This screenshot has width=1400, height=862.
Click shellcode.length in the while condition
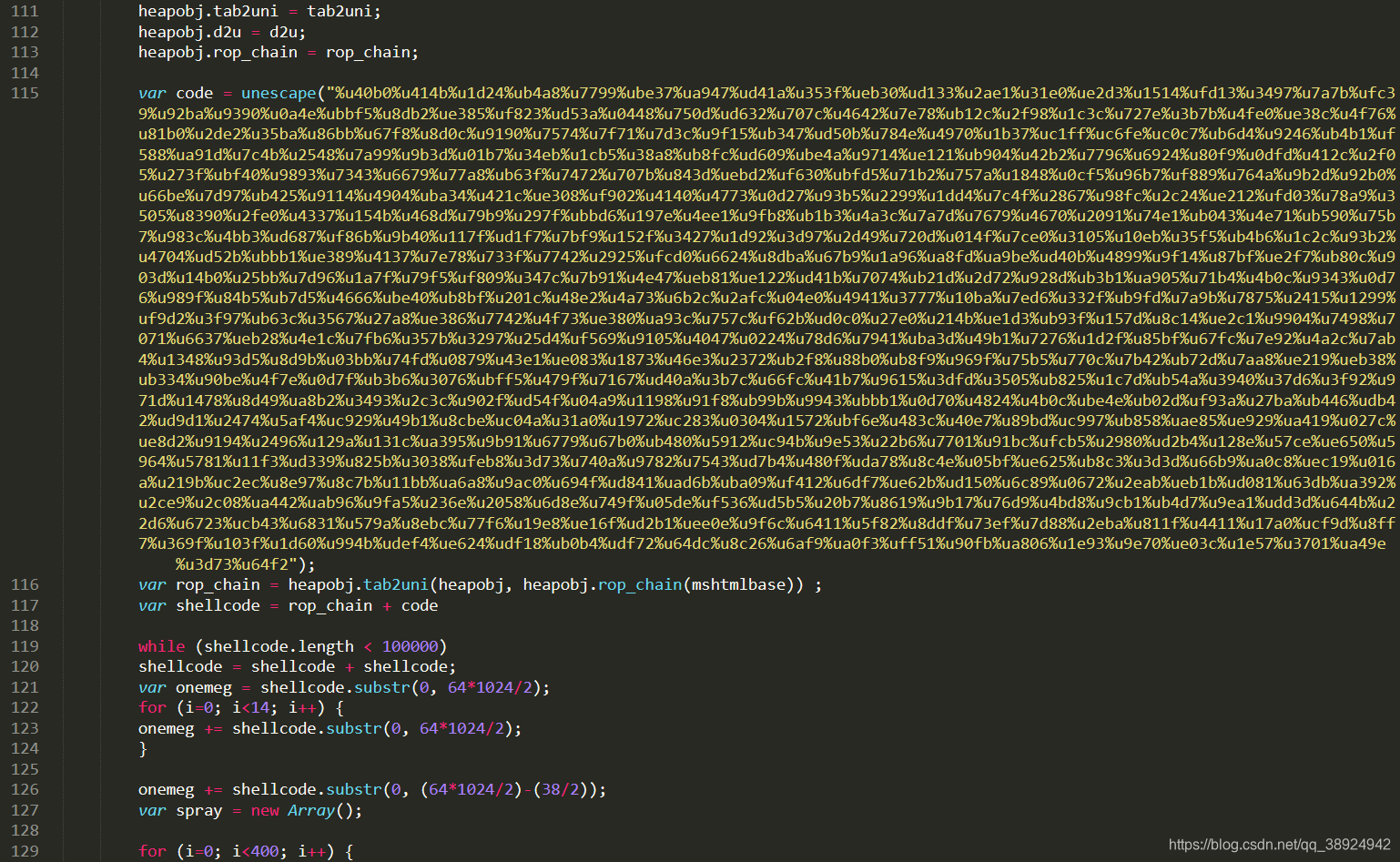pyautogui.click(x=279, y=646)
